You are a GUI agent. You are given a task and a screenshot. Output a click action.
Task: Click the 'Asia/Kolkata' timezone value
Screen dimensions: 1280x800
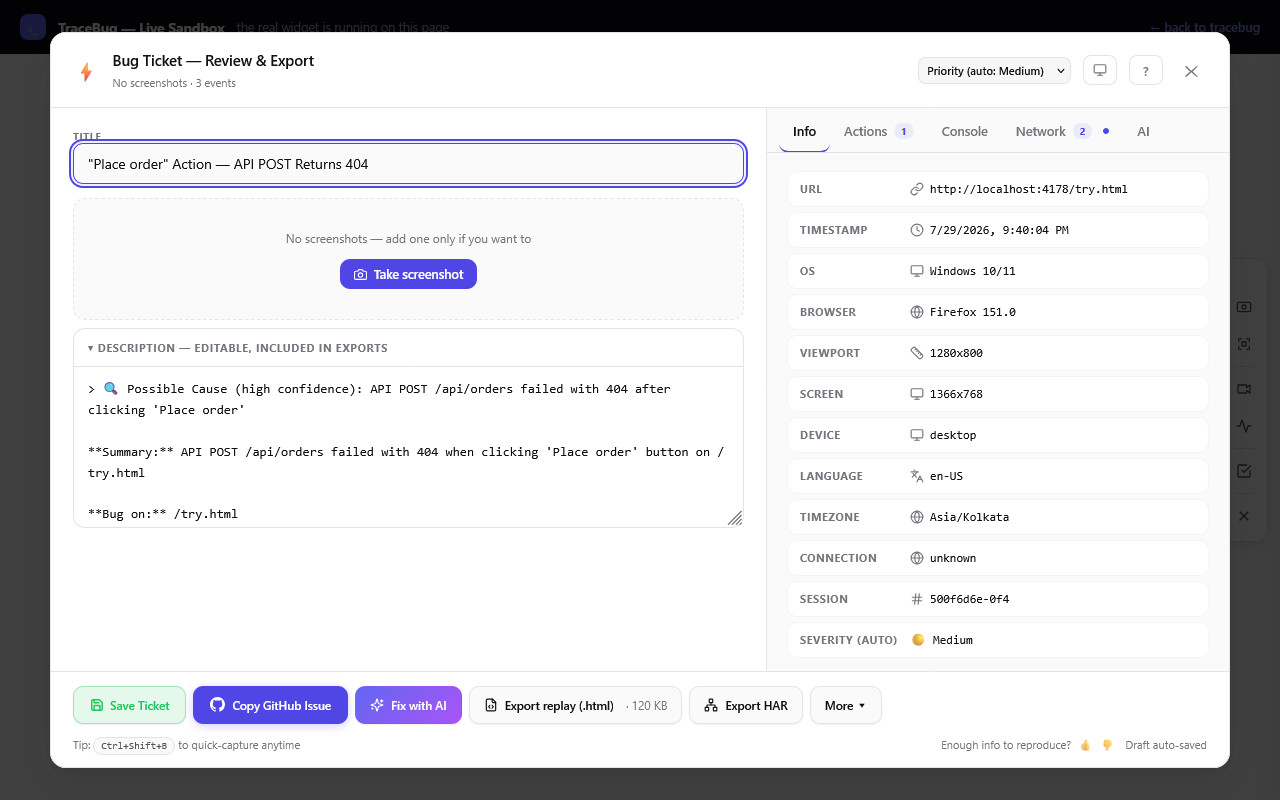point(969,517)
